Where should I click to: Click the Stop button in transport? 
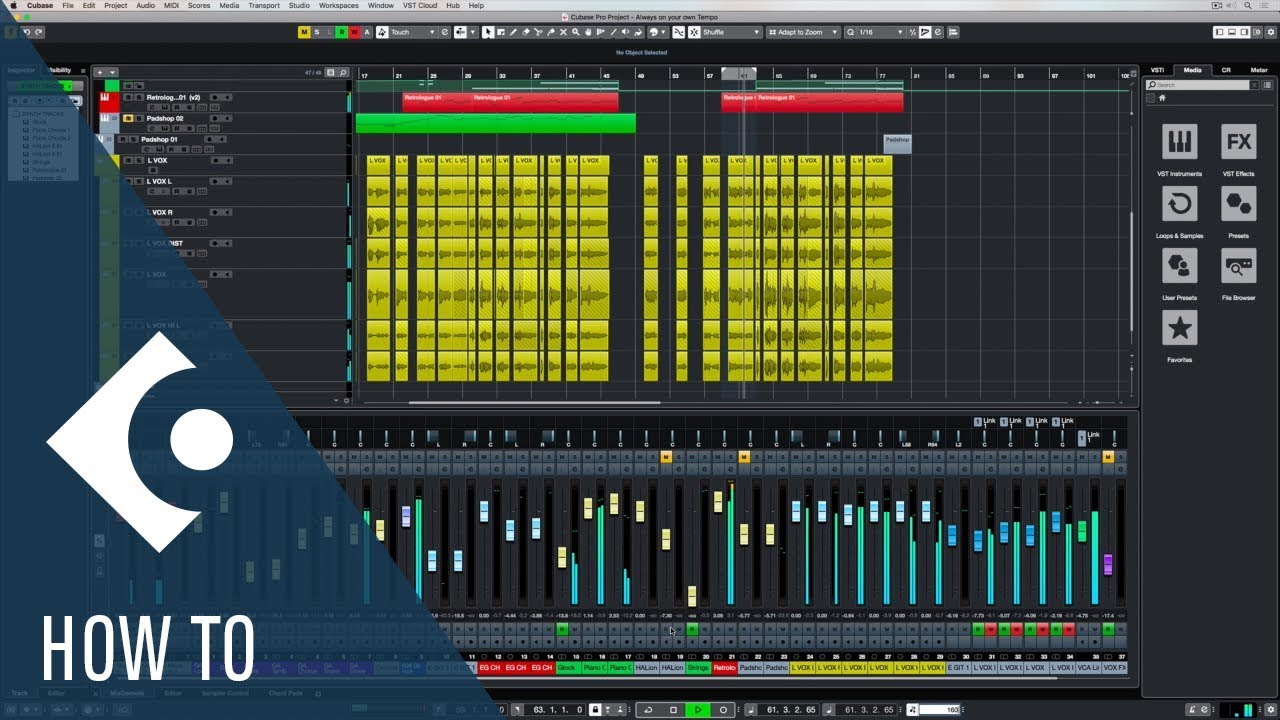coord(673,710)
